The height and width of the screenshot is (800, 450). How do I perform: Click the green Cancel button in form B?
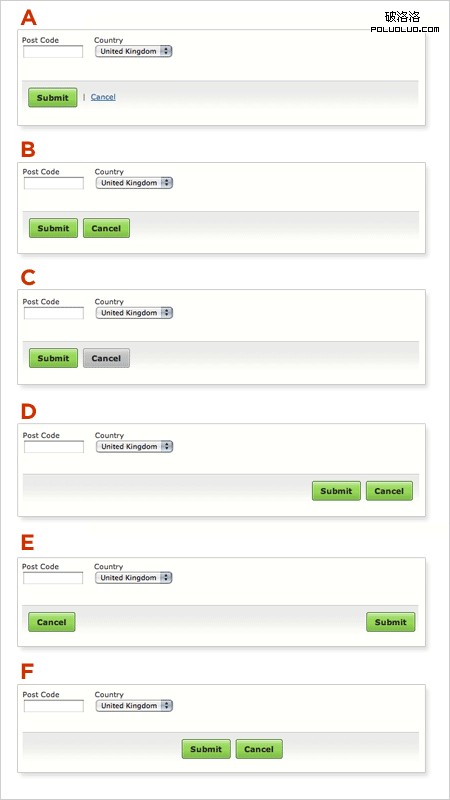(106, 228)
